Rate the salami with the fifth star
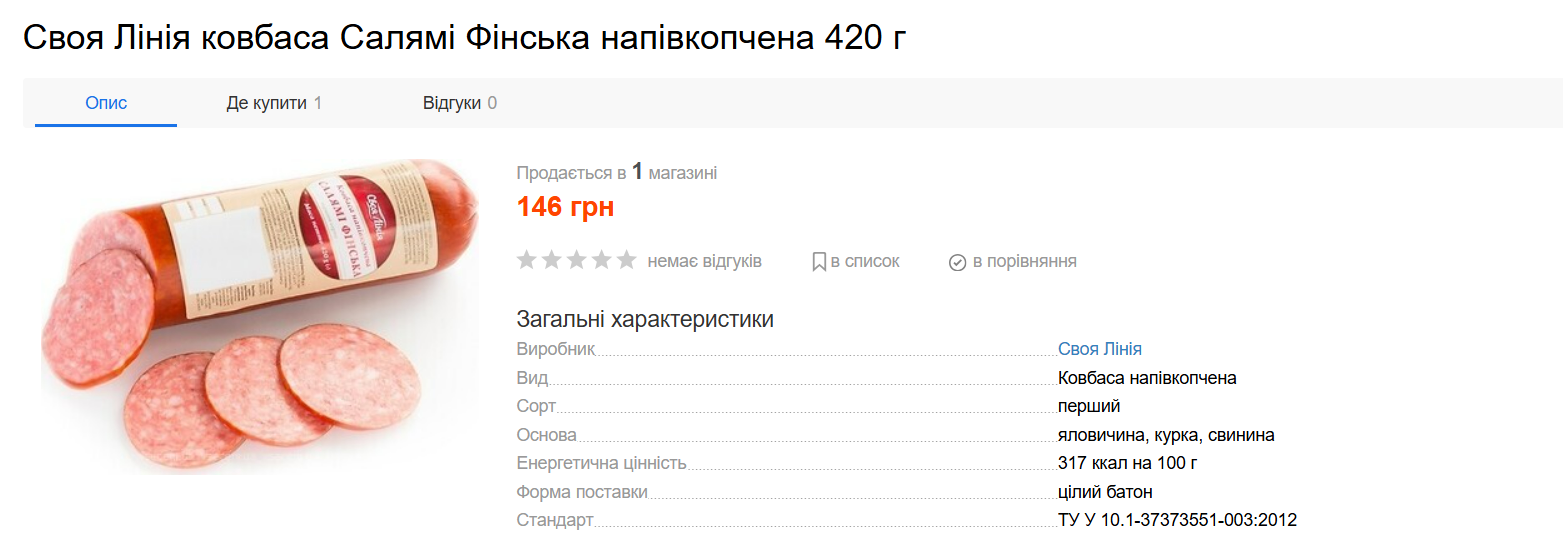1563x545 pixels. (x=627, y=261)
